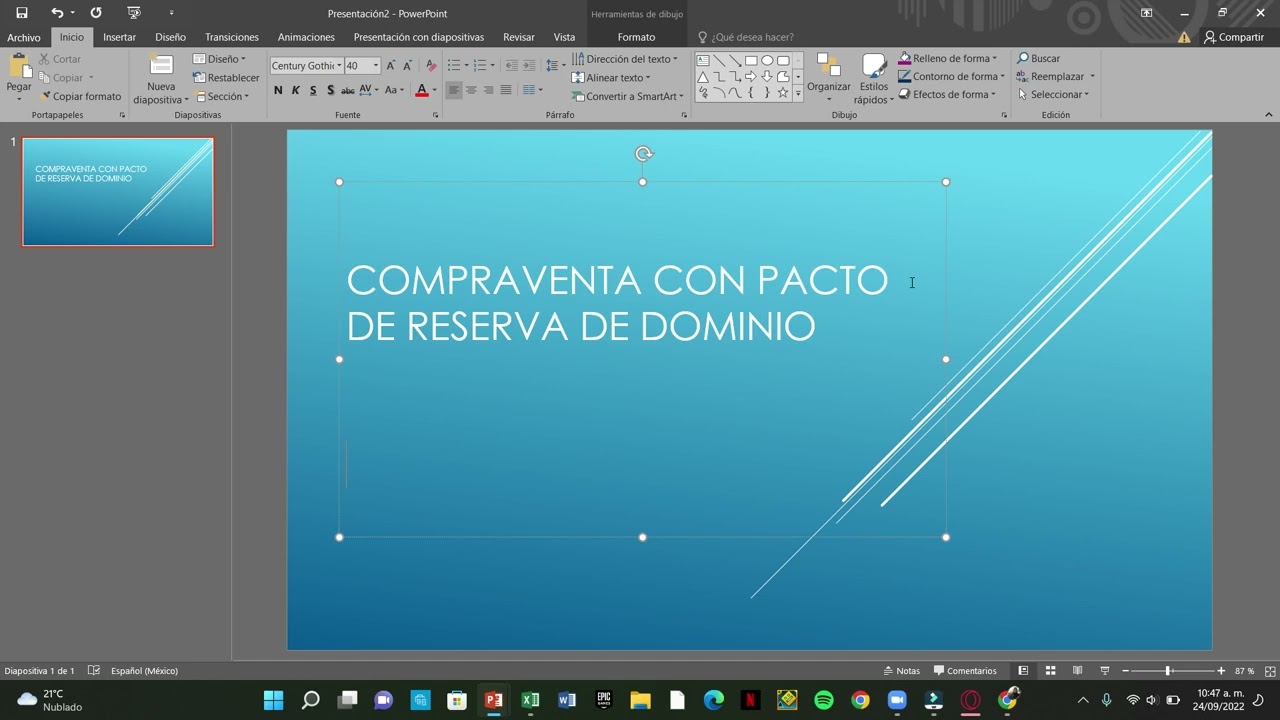The image size is (1280, 720).
Task: Toggle strikethrough (abc) formatting
Action: (x=347, y=90)
